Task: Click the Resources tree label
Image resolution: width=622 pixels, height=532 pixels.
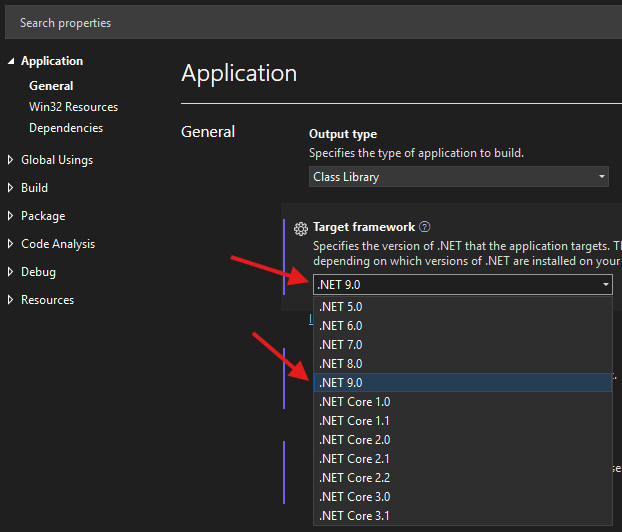Action: (47, 300)
